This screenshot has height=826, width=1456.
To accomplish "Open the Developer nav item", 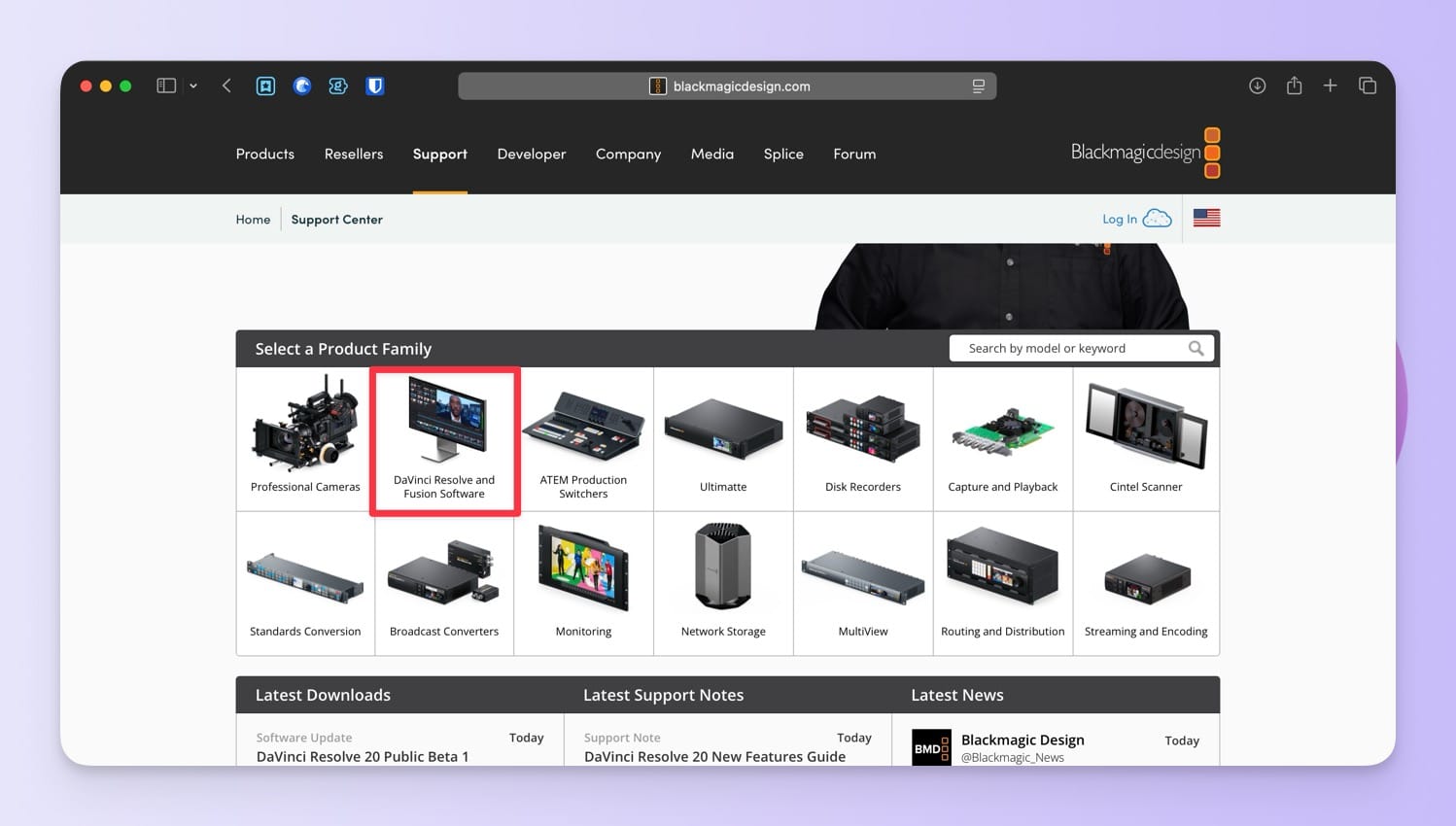I will [531, 154].
